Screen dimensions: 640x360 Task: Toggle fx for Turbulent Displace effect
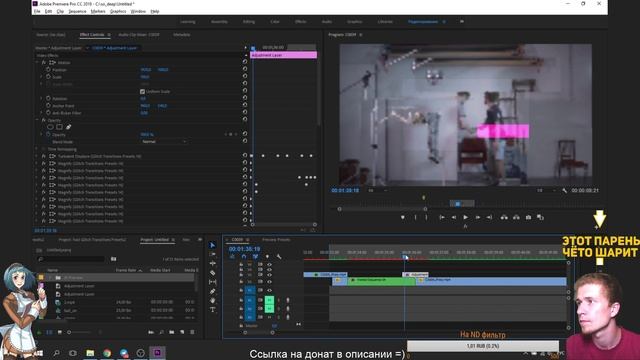pyautogui.click(x=44, y=156)
